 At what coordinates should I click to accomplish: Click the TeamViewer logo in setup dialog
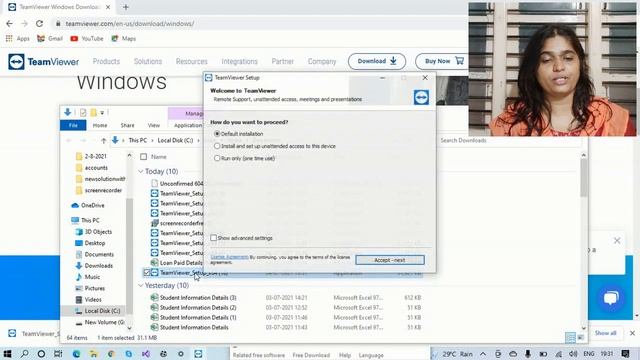421,98
